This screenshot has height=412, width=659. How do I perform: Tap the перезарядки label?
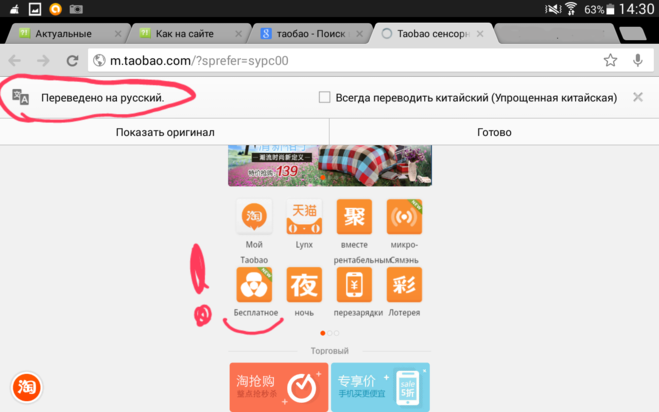coord(358,313)
